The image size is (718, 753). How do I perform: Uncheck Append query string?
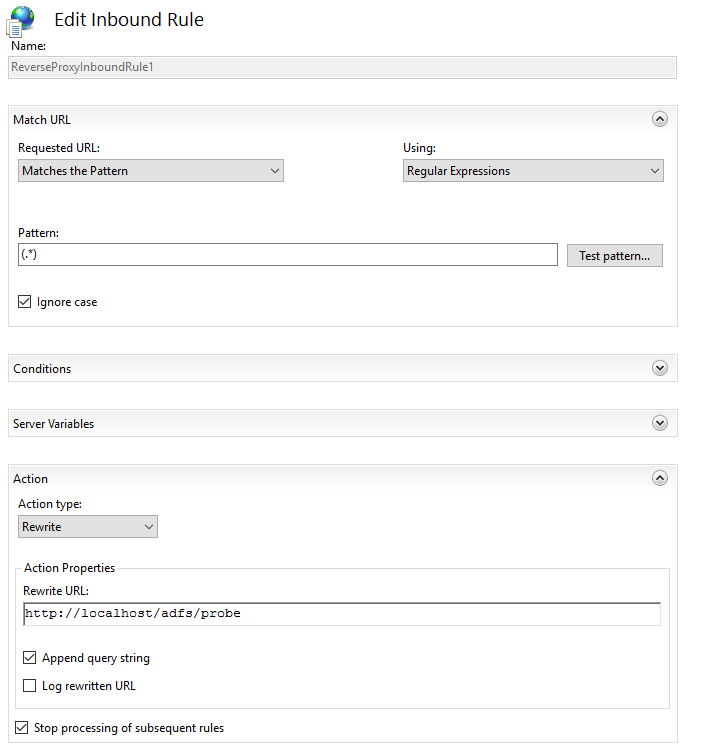click(x=29, y=658)
